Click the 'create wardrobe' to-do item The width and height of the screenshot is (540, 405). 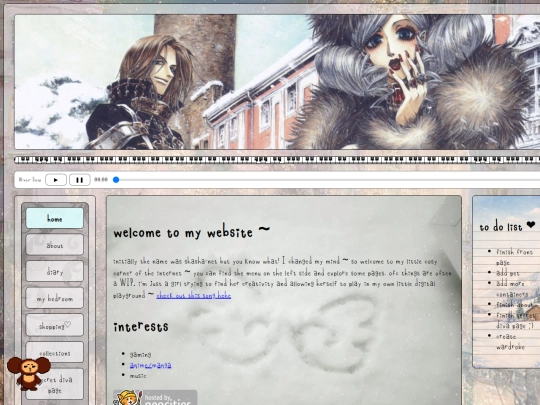point(510,341)
